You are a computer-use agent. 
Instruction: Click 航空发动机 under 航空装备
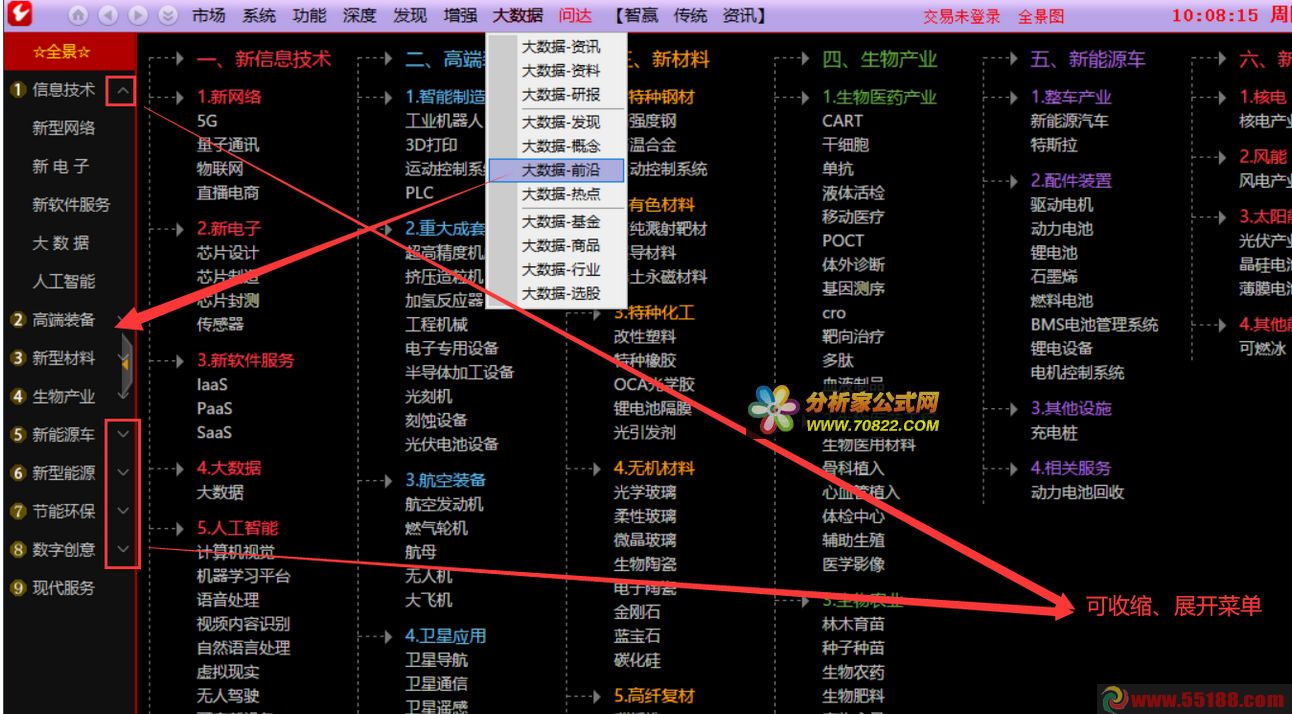(x=444, y=505)
